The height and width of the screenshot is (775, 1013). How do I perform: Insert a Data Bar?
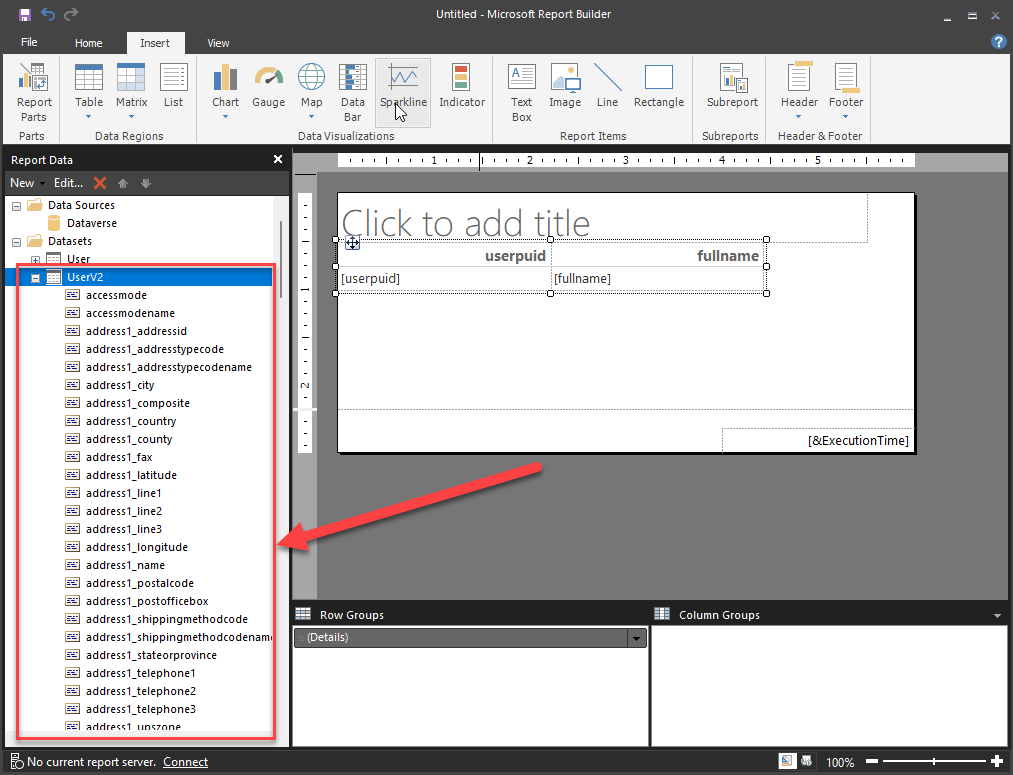tap(353, 92)
